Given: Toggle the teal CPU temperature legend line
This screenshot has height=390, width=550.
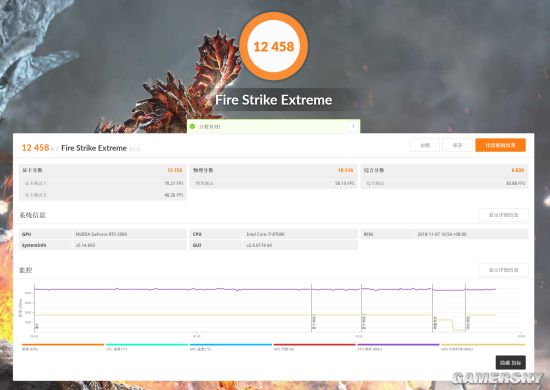Looking at the screenshot, I should click(x=147, y=345).
